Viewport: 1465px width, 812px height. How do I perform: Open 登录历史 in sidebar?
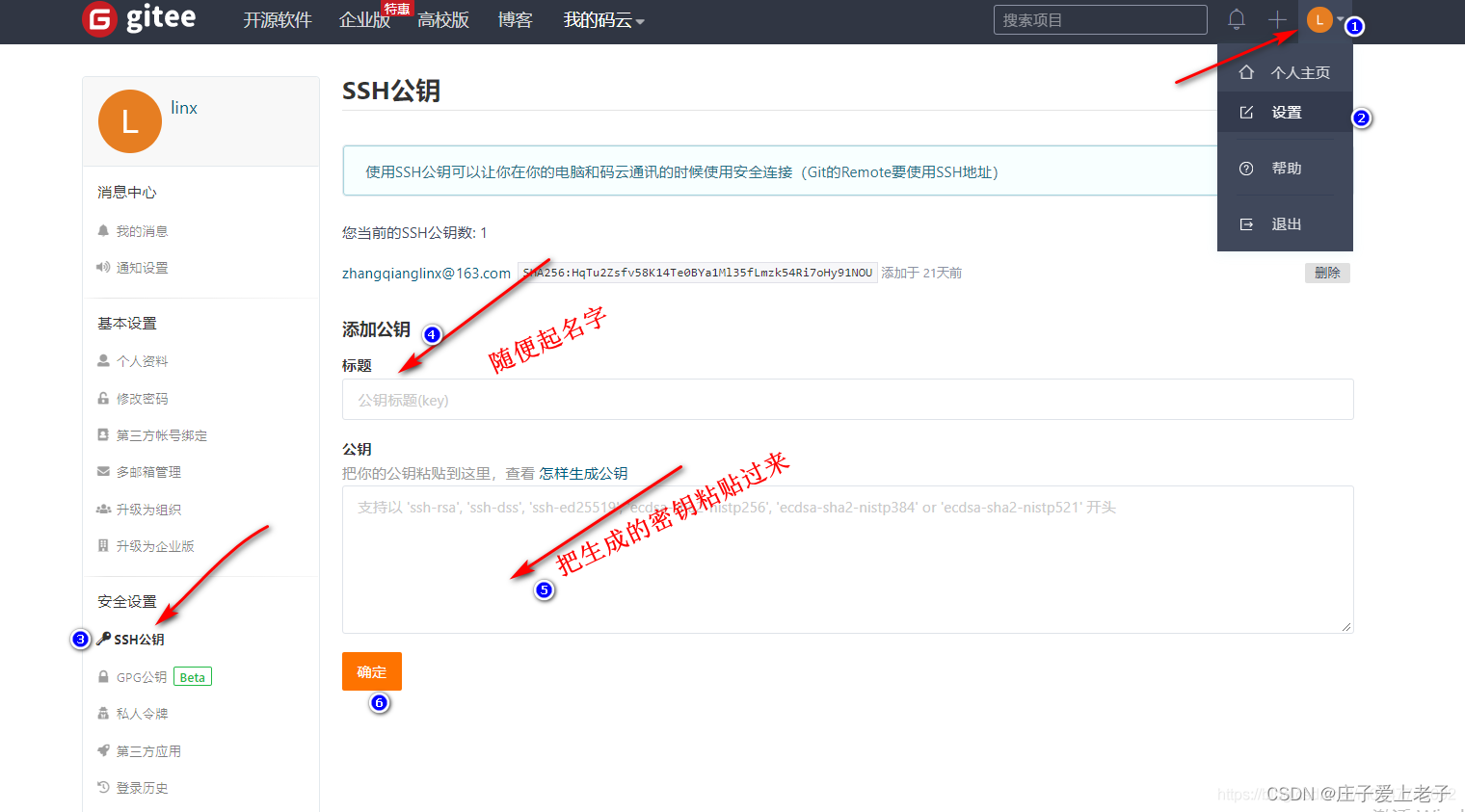tap(142, 788)
